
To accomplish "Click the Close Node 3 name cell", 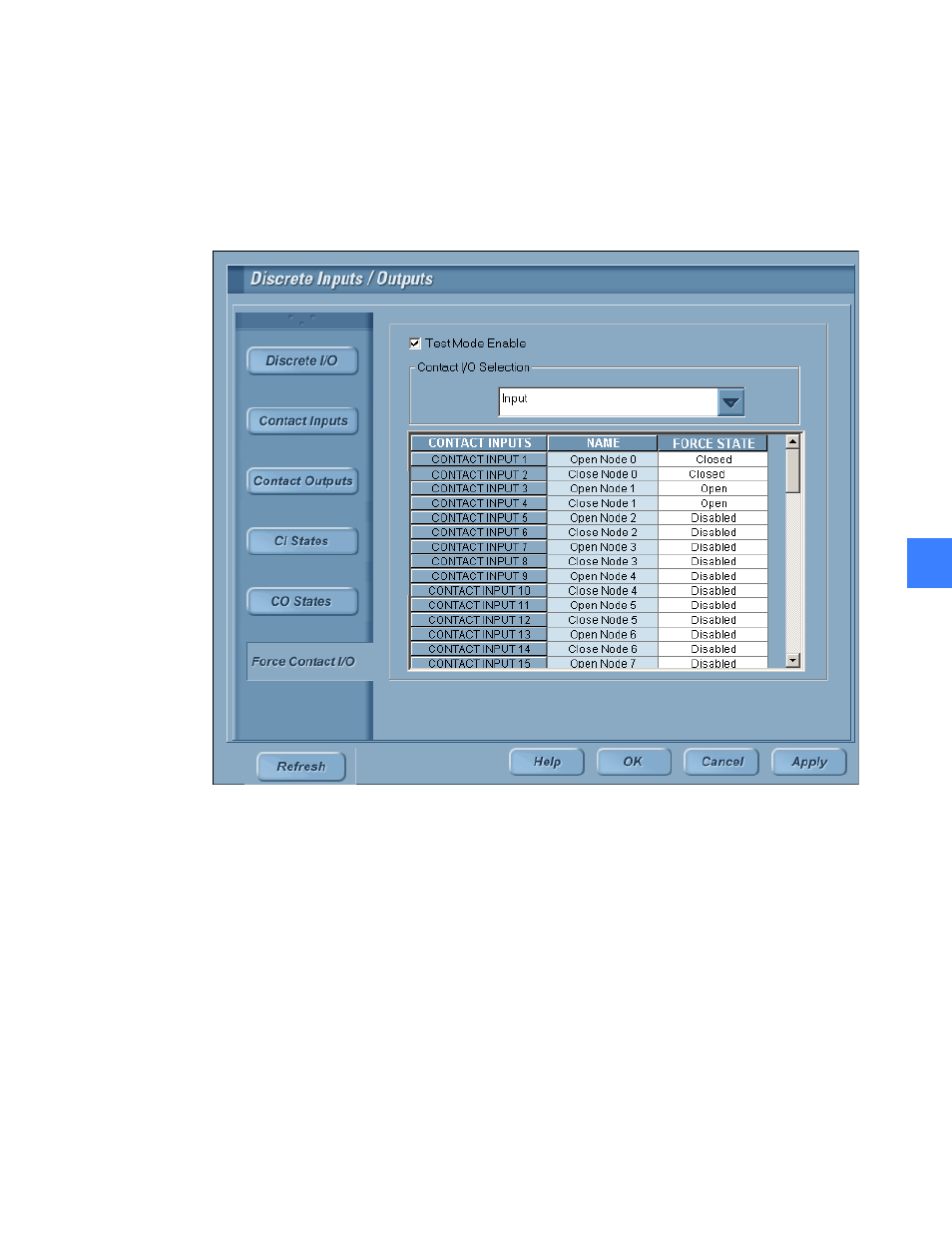I will (x=603, y=562).
